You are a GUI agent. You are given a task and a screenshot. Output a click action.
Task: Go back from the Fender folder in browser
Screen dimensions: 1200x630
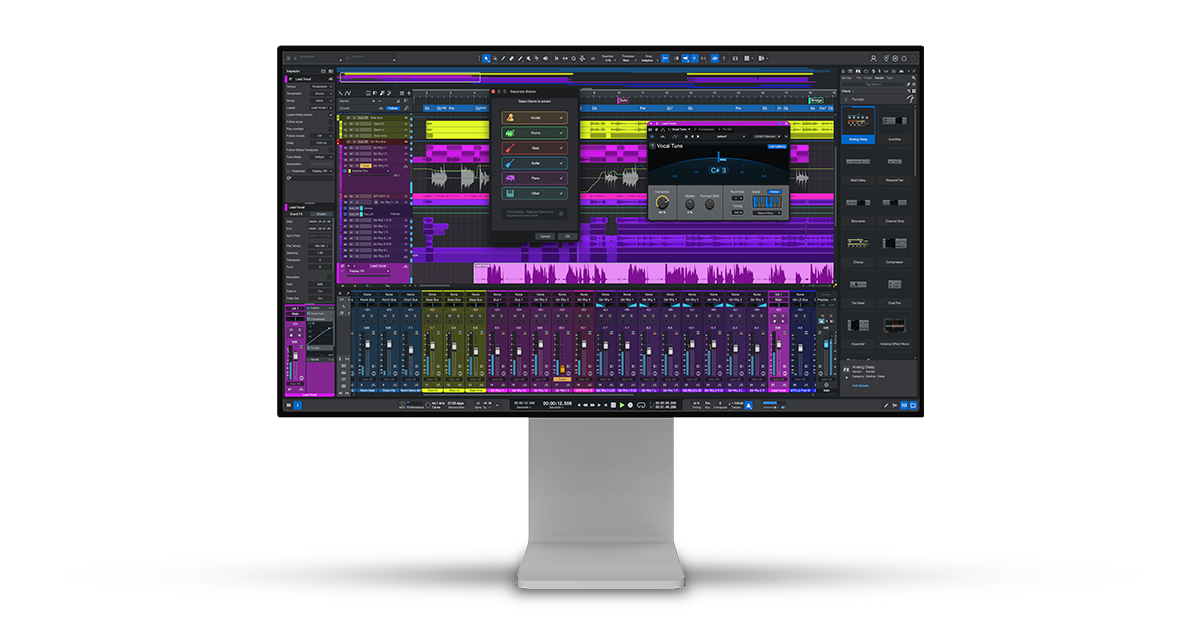click(x=846, y=99)
